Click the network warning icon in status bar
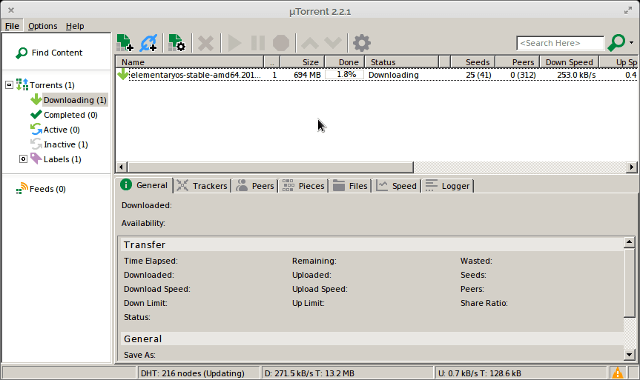This screenshot has width=640, height=380. pyautogui.click(x=617, y=373)
